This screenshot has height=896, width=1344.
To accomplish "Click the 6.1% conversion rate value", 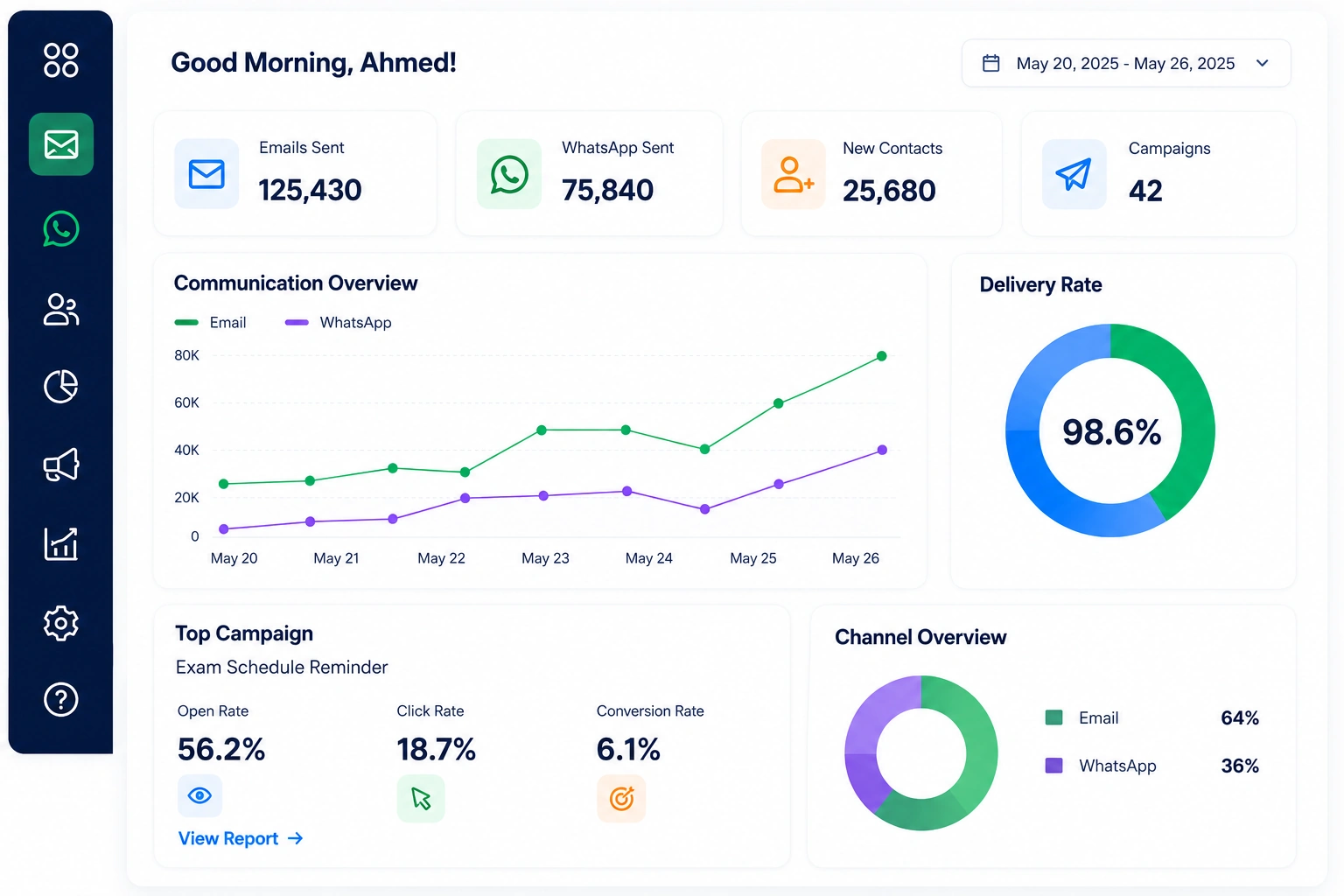I will (628, 749).
